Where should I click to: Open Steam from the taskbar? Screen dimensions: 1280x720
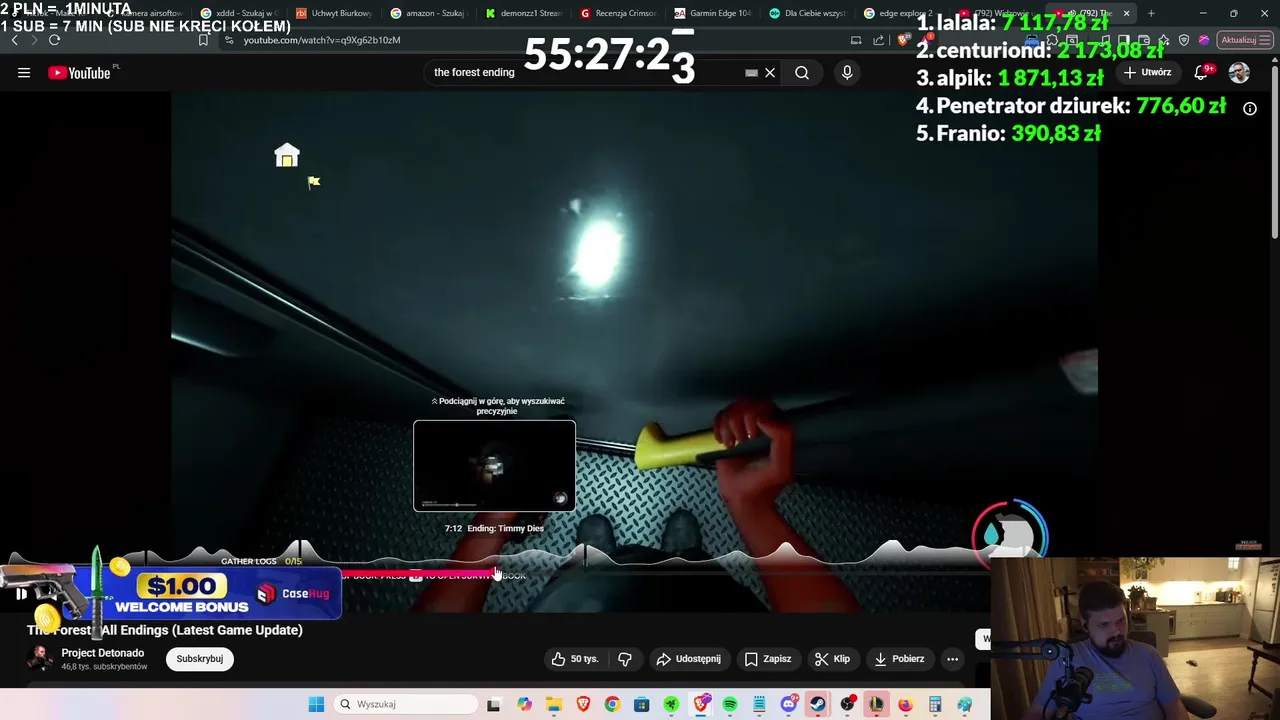818,705
